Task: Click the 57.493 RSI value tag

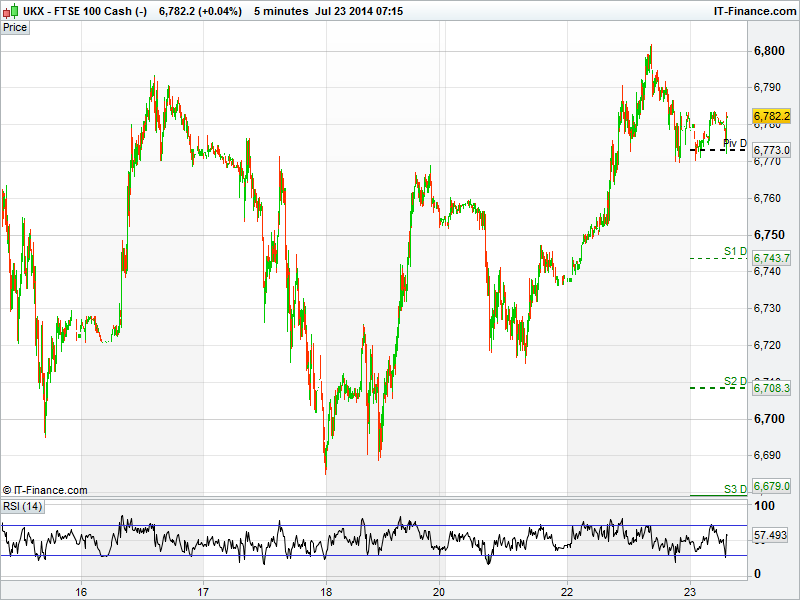Action: 772,536
